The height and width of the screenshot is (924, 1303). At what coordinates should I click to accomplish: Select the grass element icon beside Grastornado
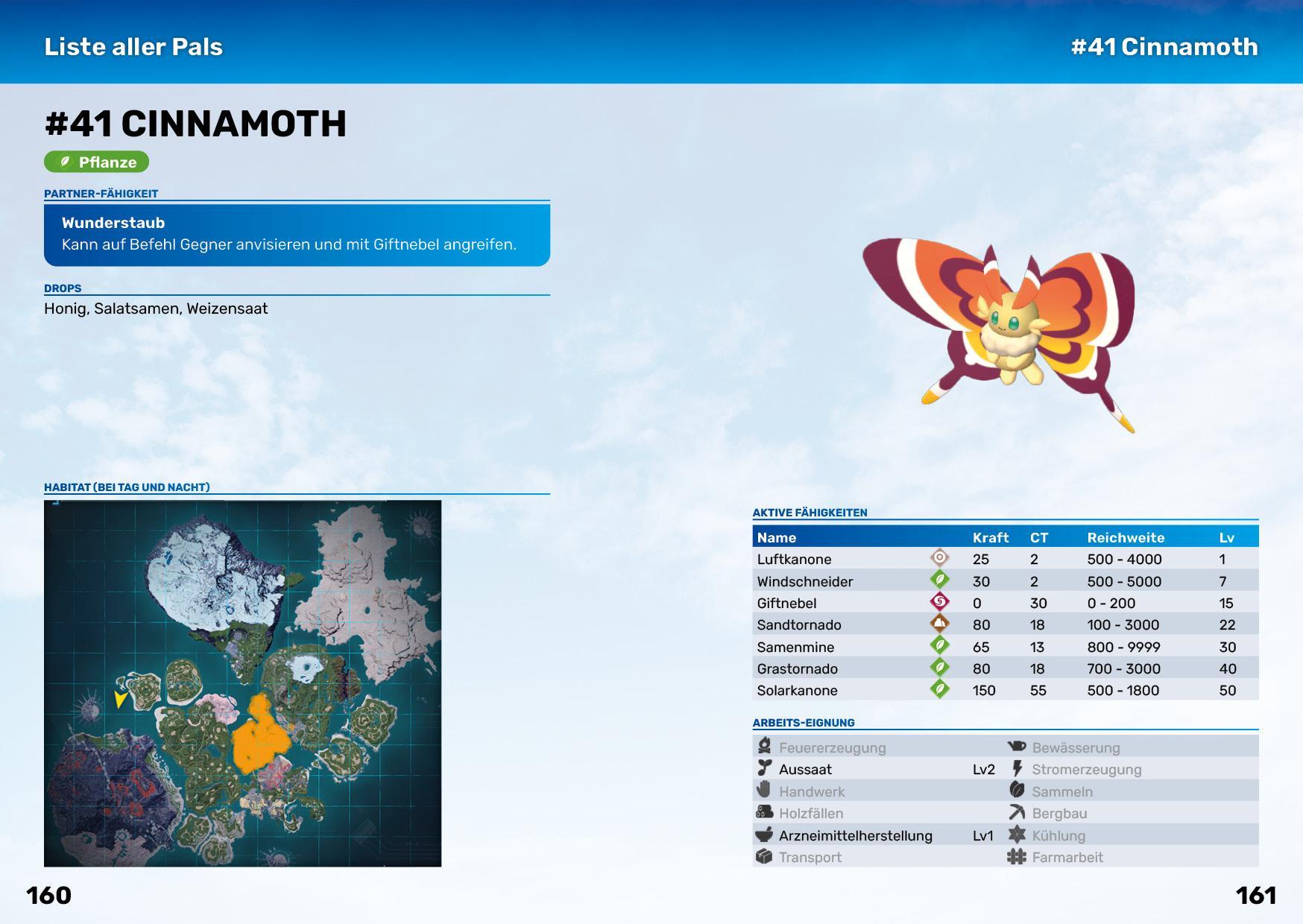pyautogui.click(x=939, y=667)
